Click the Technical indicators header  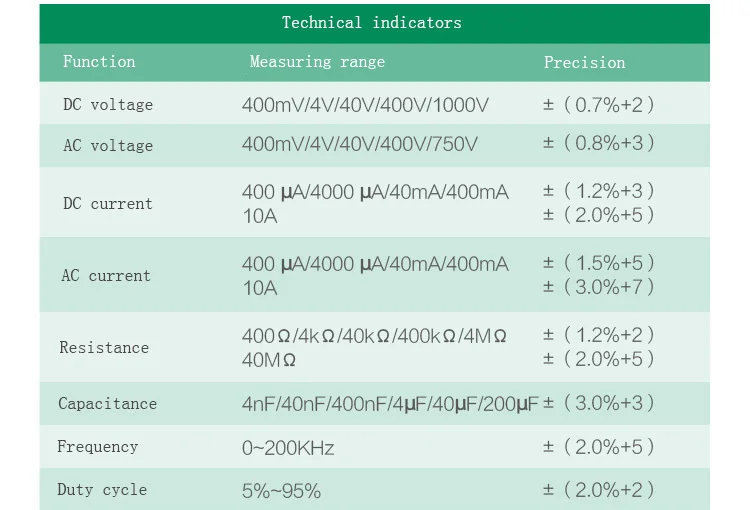371,22
